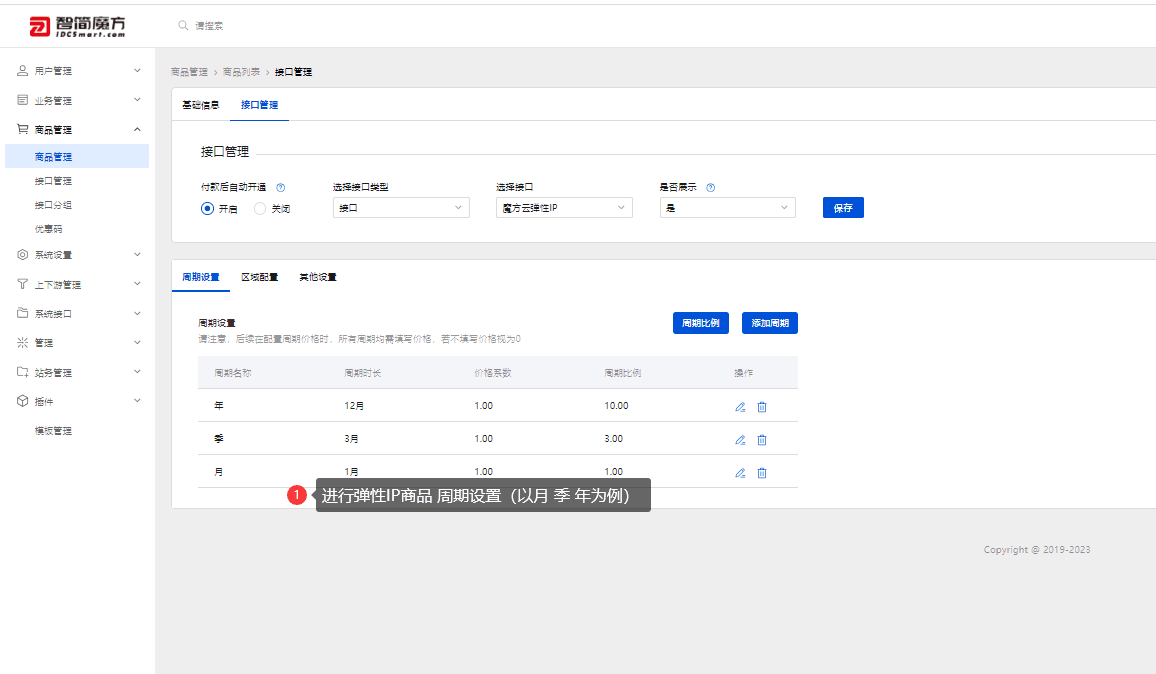Open the 选择接口 dropdown showing 魔方云弹性IP
1156x674 pixels.
pos(564,208)
